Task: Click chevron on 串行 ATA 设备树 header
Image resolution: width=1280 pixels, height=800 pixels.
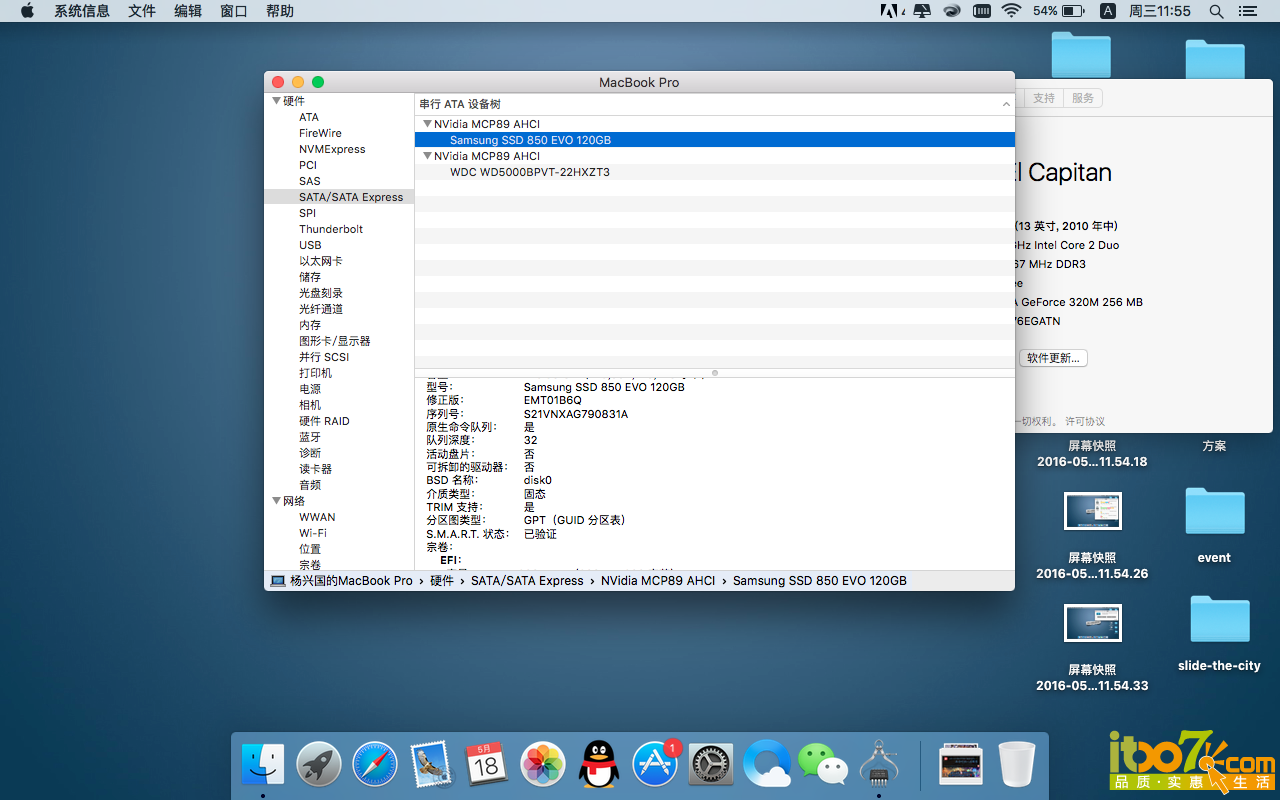Action: [1006, 104]
